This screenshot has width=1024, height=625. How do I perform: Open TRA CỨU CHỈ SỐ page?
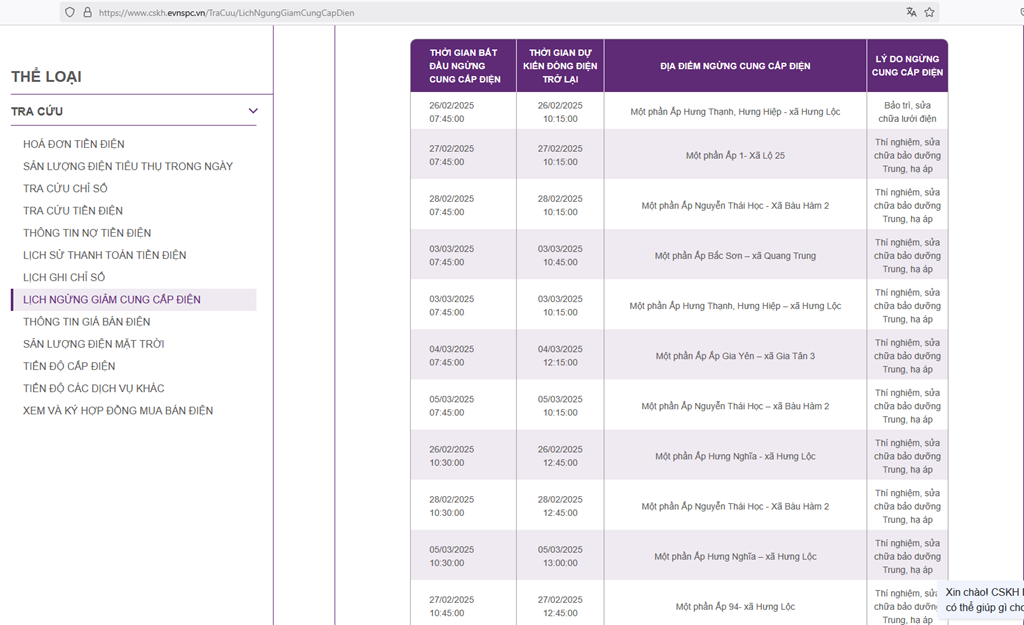point(65,188)
